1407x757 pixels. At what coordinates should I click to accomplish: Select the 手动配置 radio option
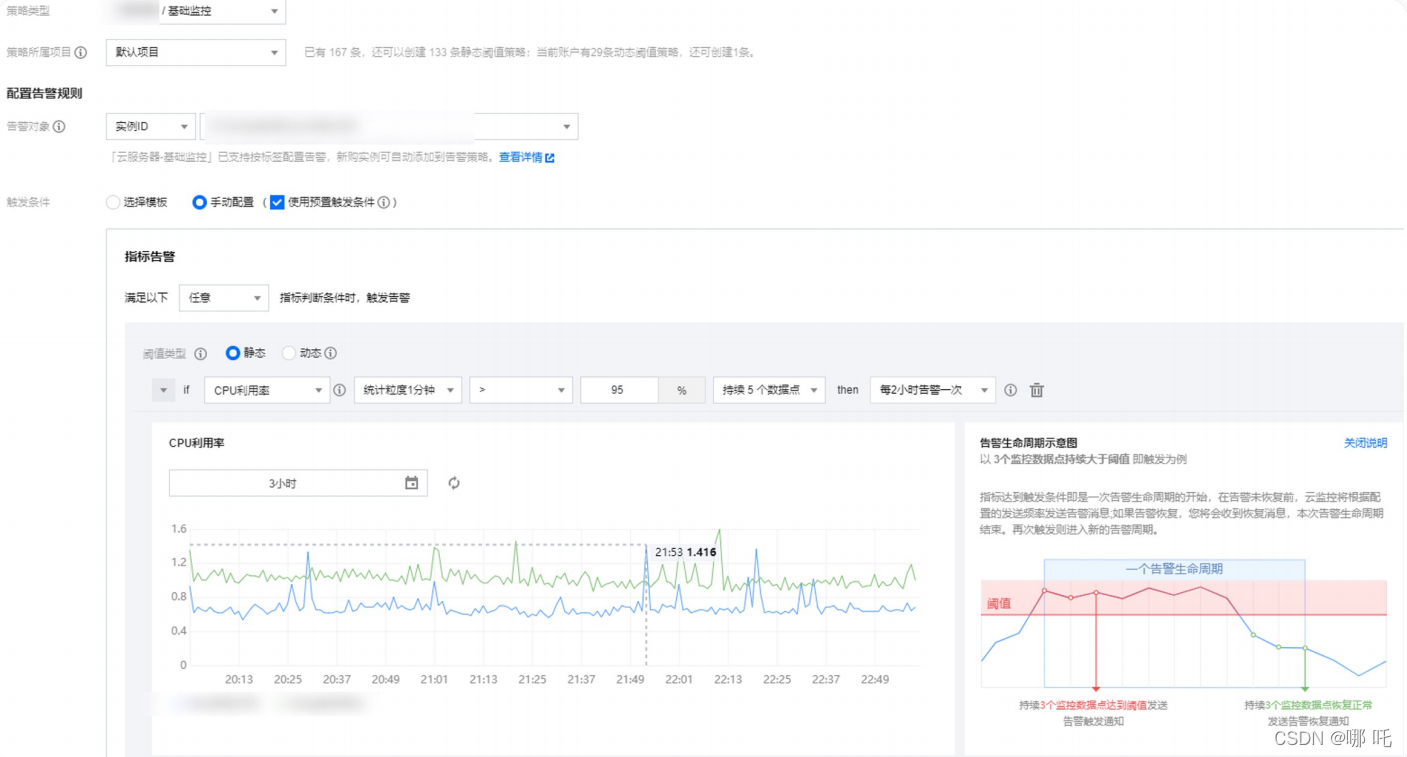click(x=199, y=202)
